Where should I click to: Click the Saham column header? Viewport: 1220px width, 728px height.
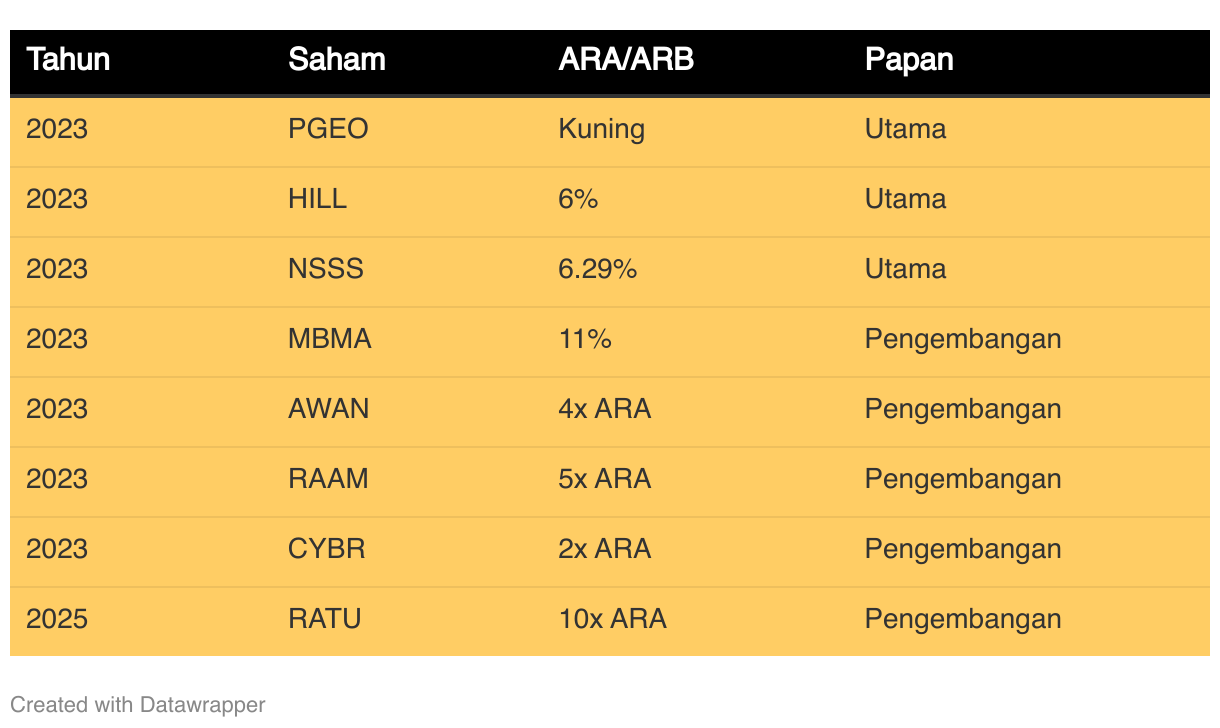click(336, 60)
